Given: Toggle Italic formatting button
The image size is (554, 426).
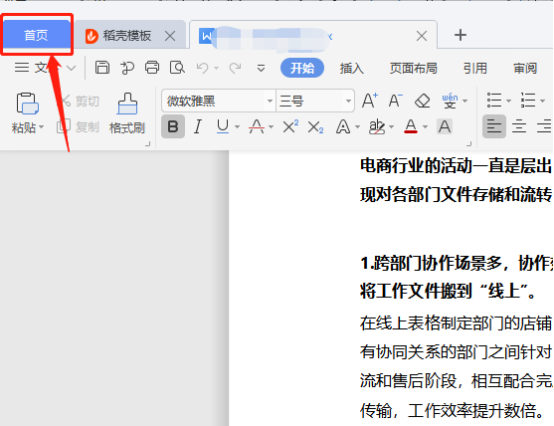Looking at the screenshot, I should pos(198,126).
